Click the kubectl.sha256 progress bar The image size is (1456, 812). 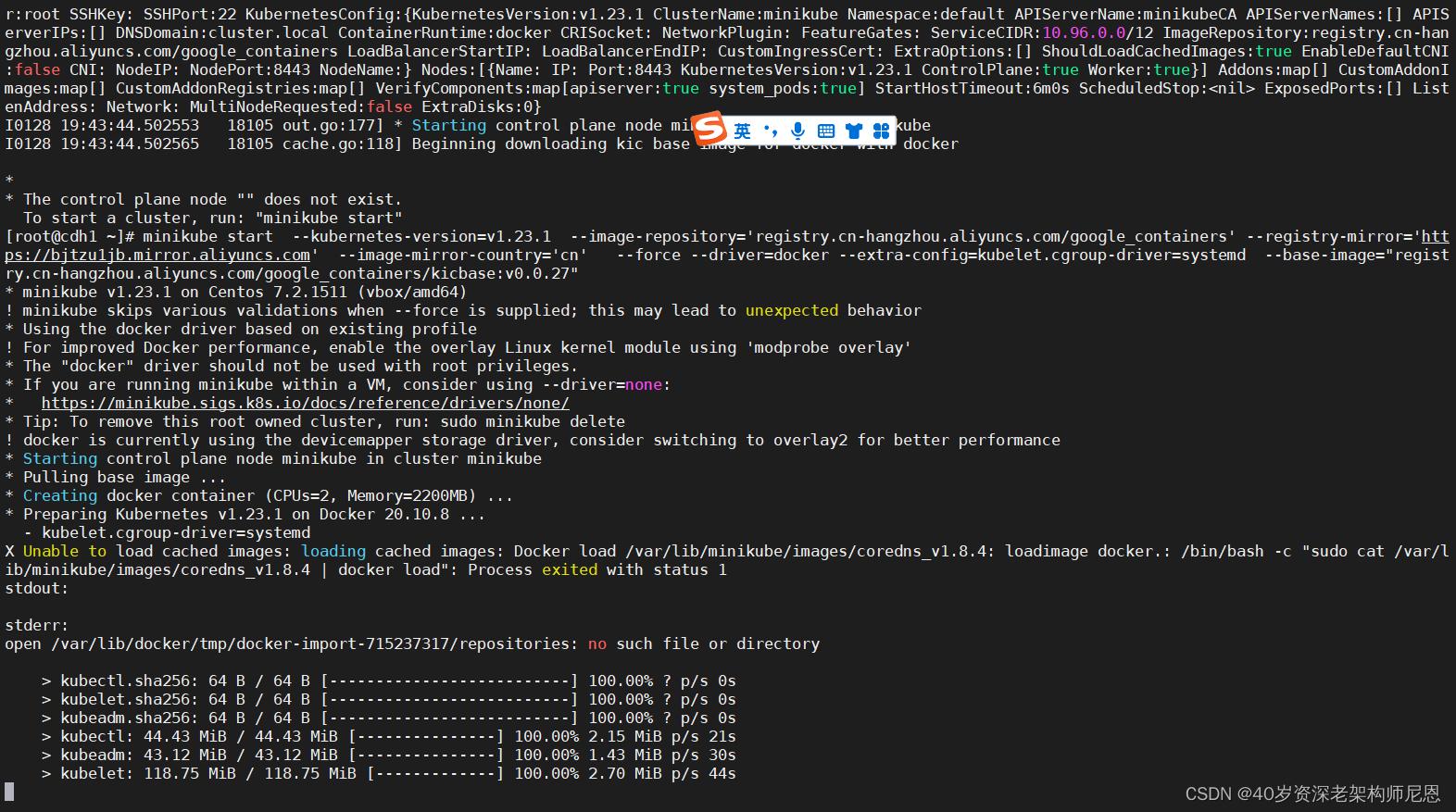pos(448,681)
